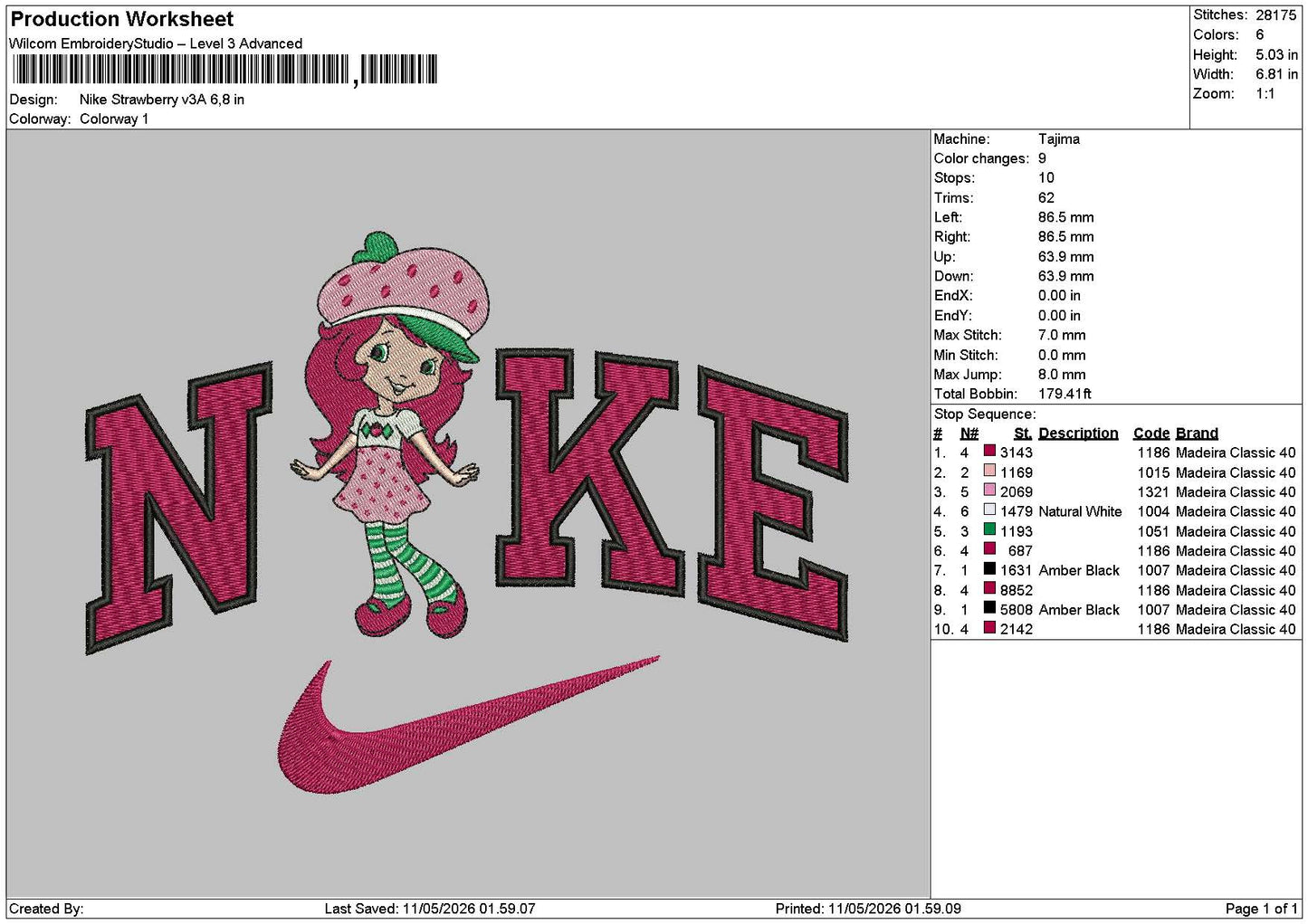Select the Natural White color swatch
This screenshot has height=924, width=1308.
[989, 510]
